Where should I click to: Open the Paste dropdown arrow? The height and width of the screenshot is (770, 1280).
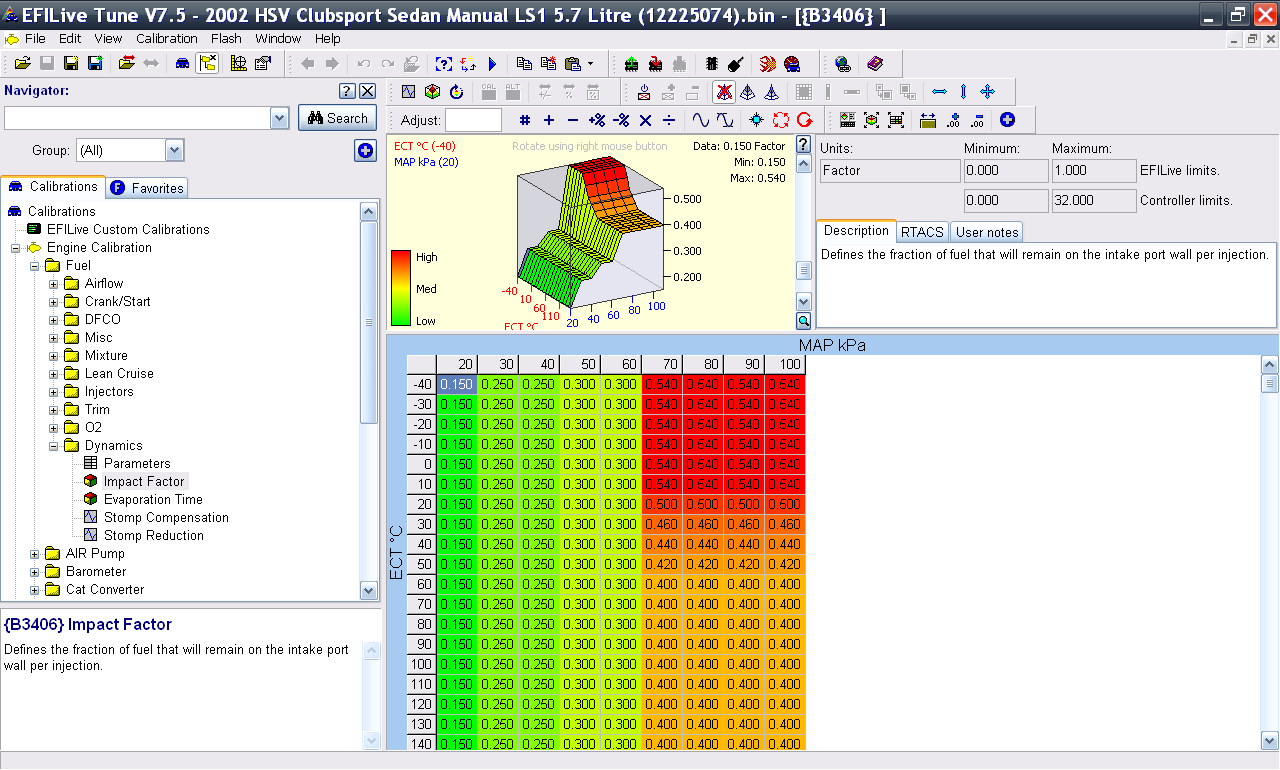click(590, 63)
